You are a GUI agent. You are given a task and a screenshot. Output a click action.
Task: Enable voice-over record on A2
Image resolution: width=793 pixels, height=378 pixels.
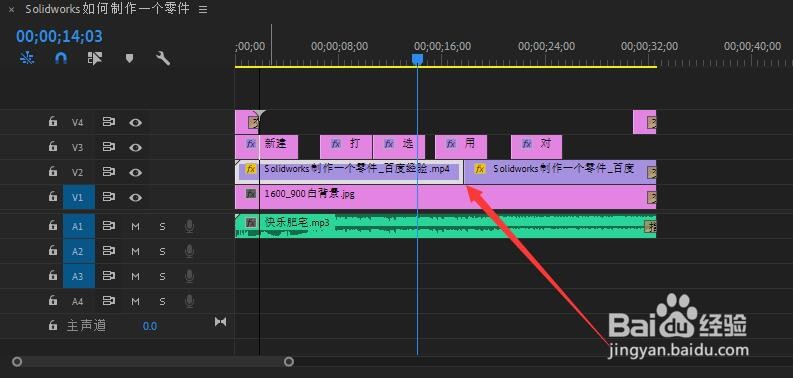point(190,251)
